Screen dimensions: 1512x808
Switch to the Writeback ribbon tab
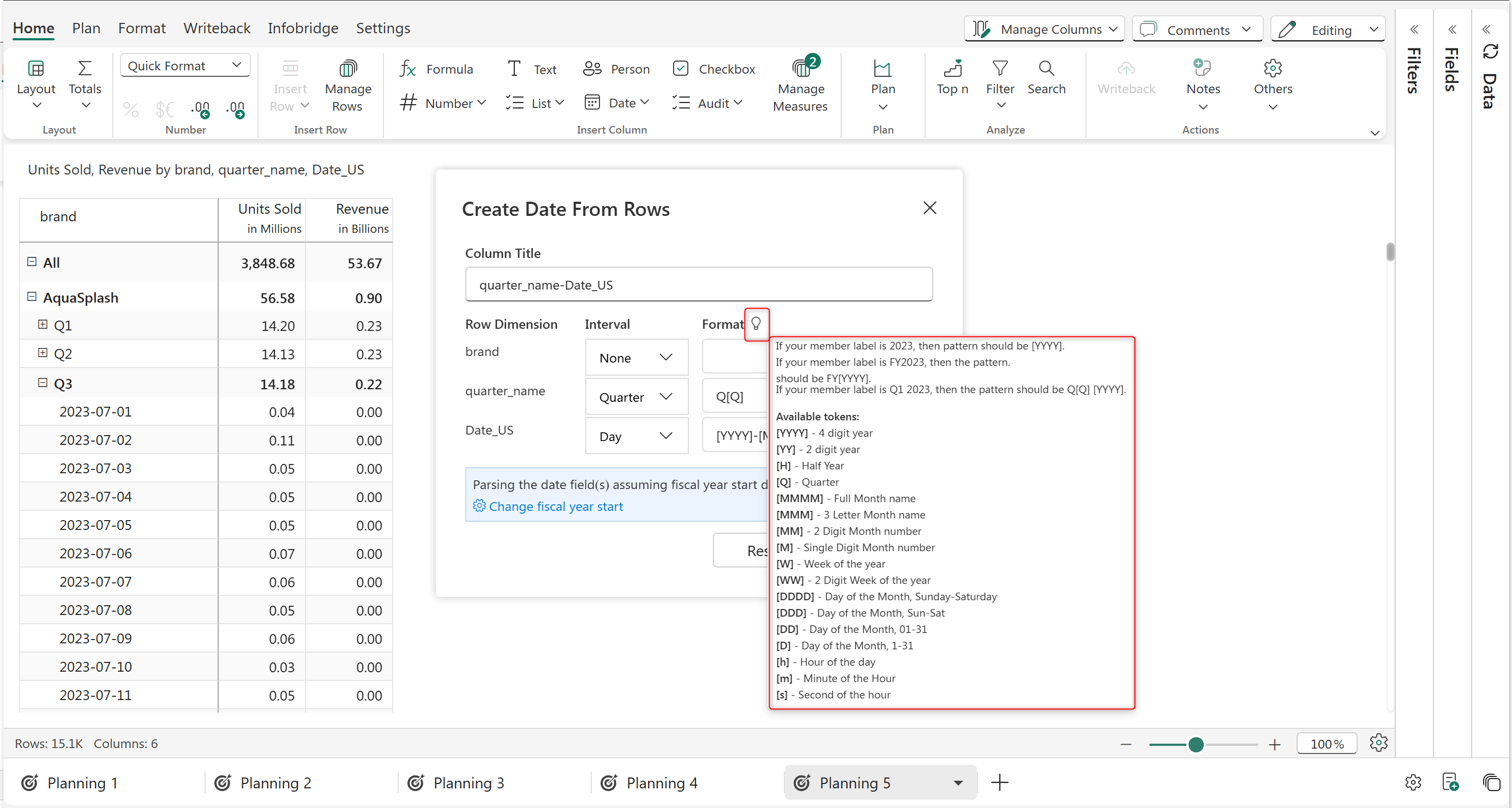[x=217, y=28]
